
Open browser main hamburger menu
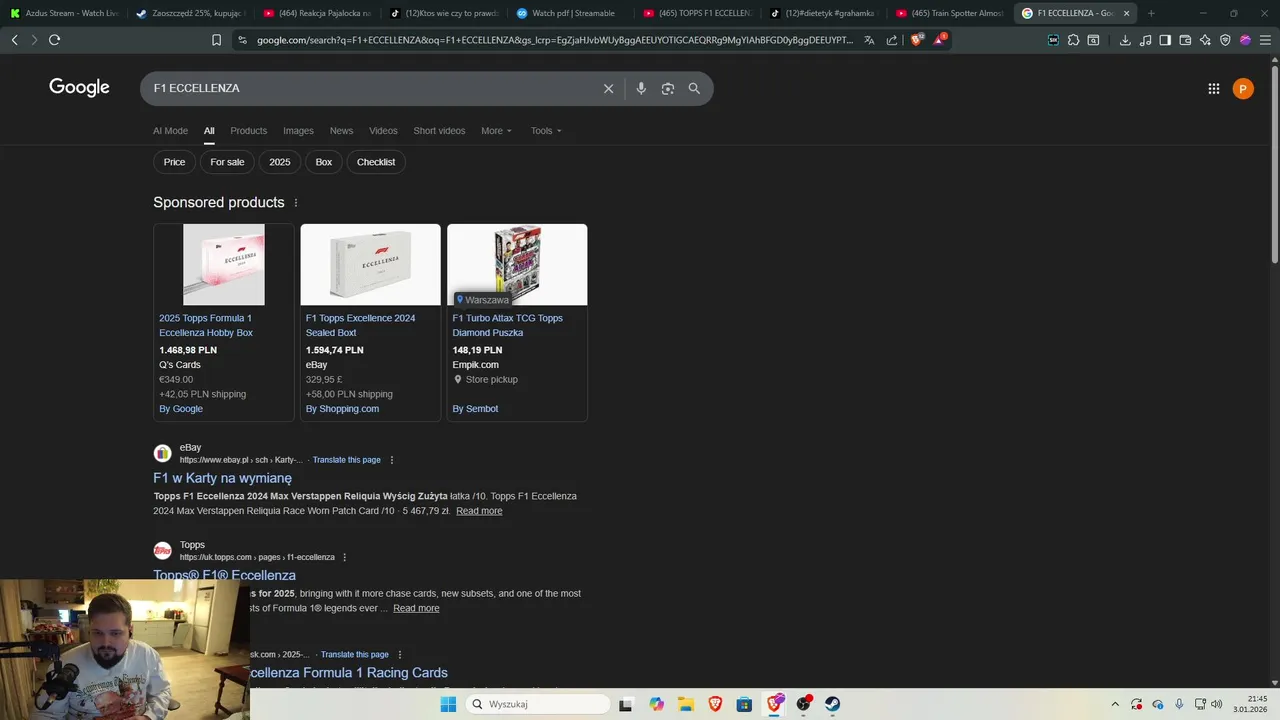coord(1265,40)
